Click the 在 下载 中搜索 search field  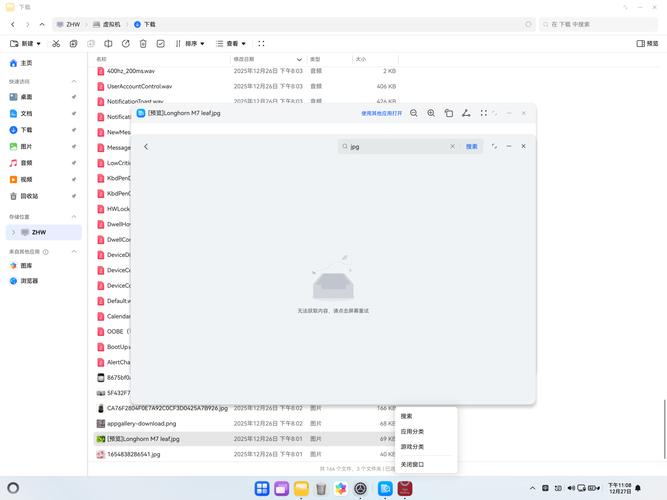coord(598,24)
